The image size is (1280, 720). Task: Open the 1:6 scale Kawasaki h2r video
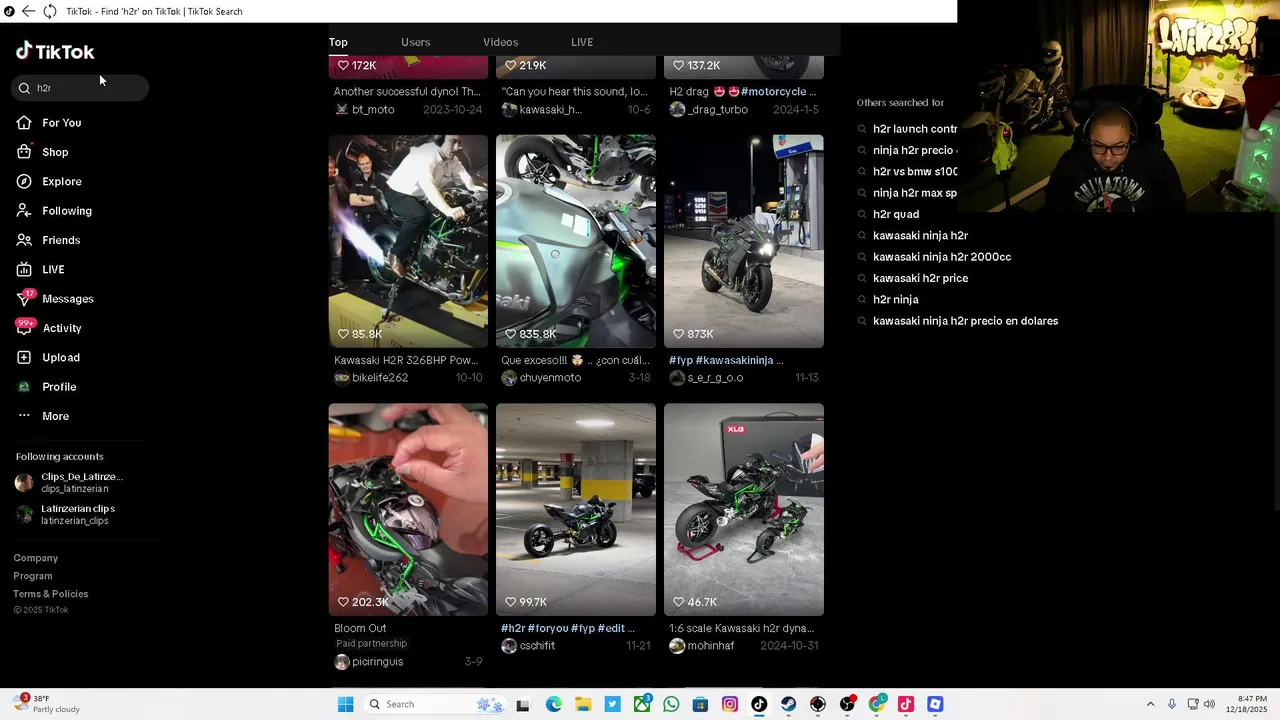click(x=744, y=510)
